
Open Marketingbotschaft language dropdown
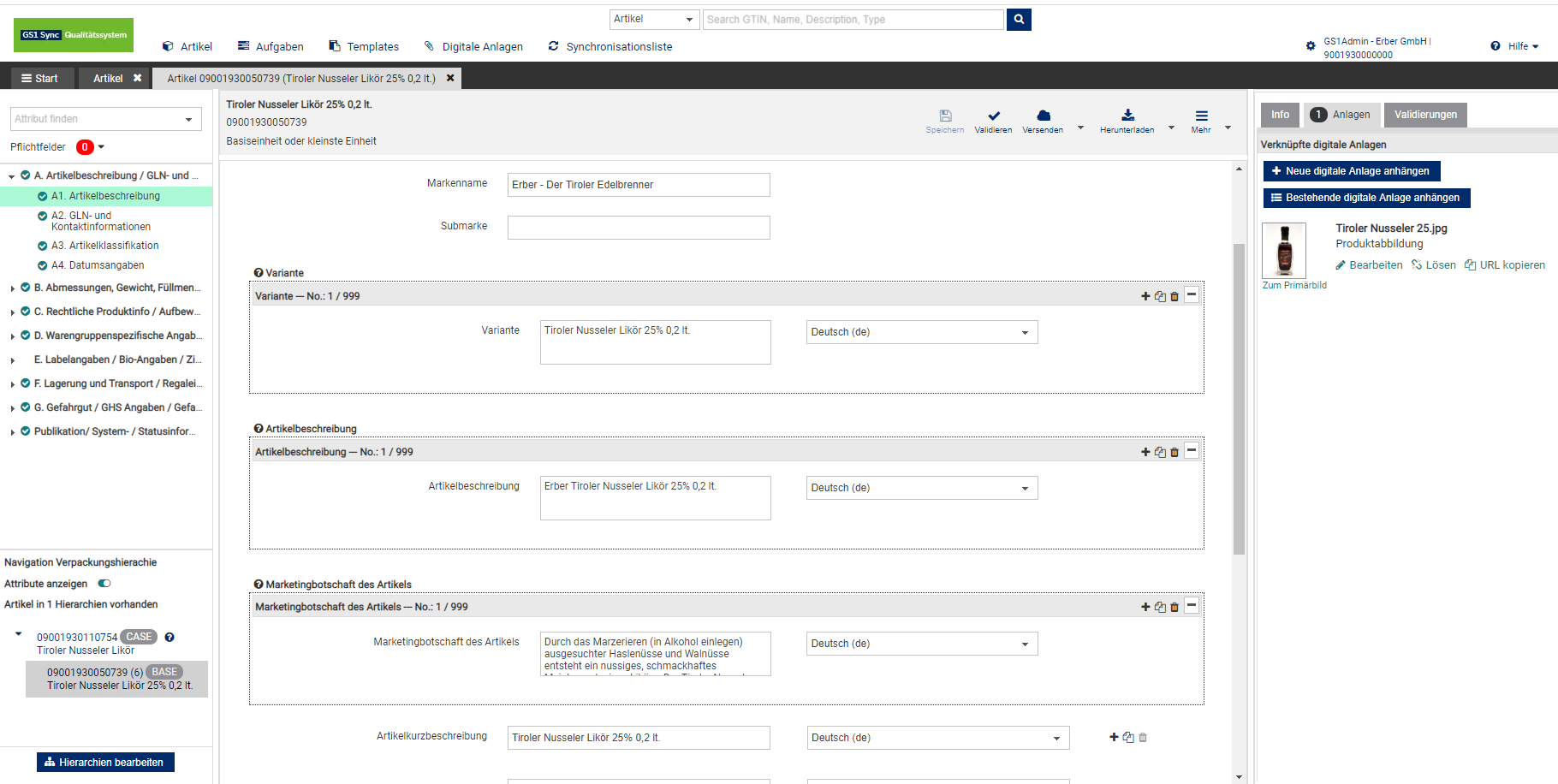click(922, 644)
